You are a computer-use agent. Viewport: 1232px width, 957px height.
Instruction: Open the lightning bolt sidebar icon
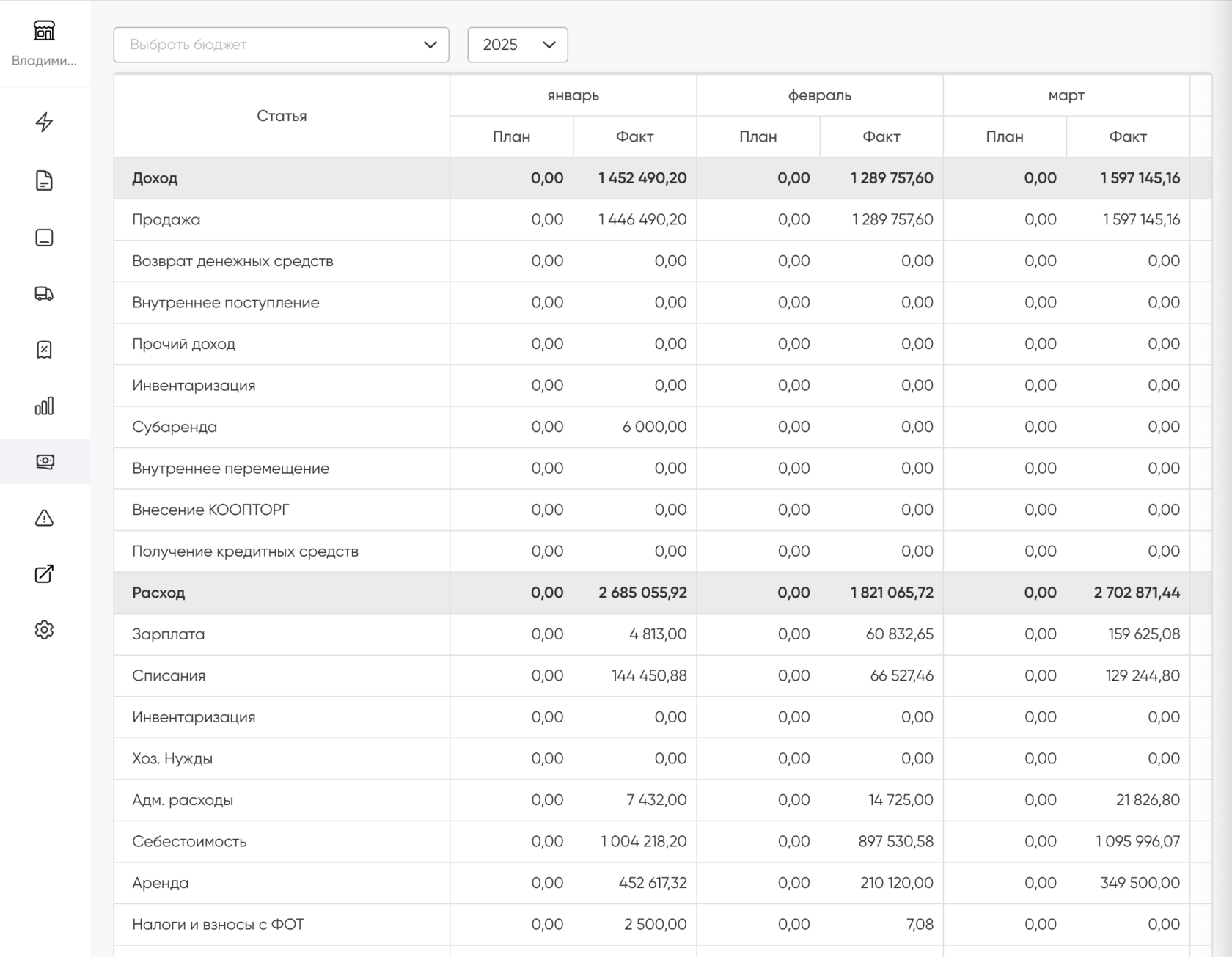pyautogui.click(x=44, y=122)
